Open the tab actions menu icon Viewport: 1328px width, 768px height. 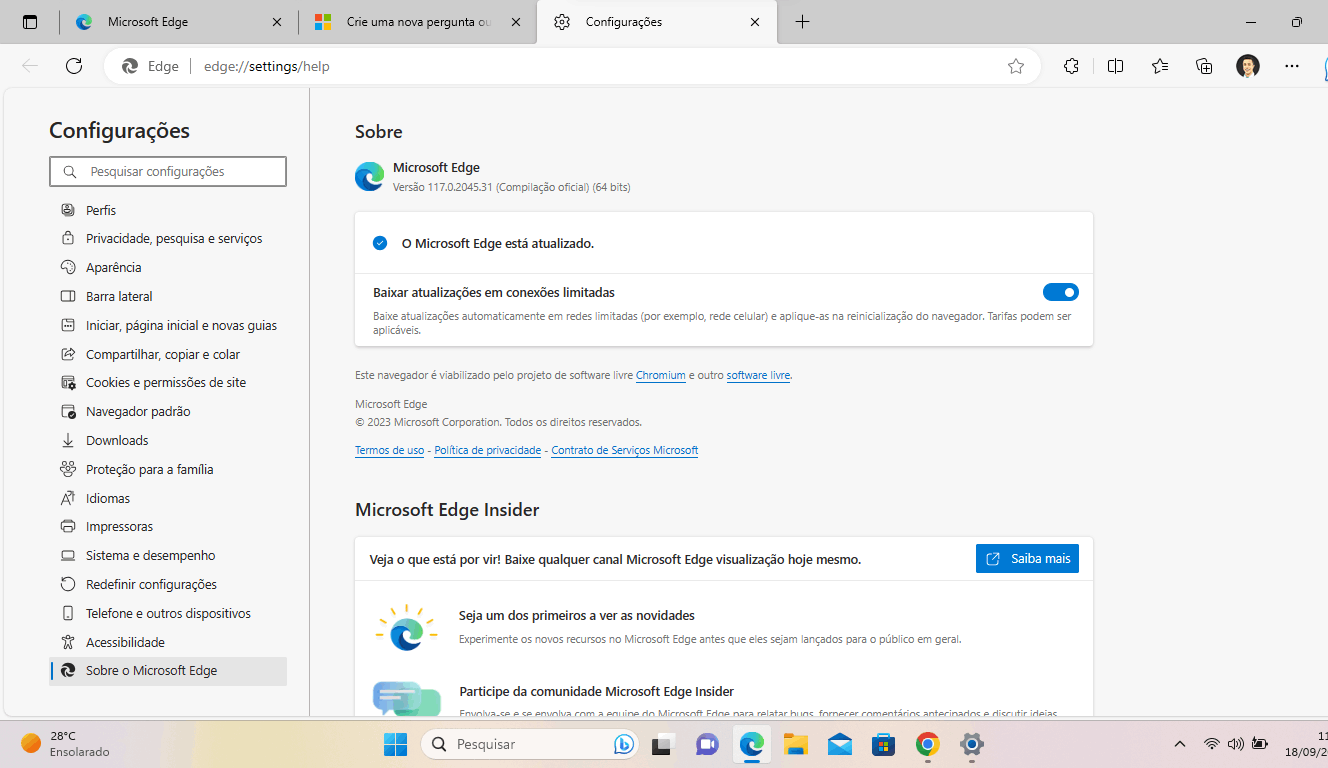30,22
